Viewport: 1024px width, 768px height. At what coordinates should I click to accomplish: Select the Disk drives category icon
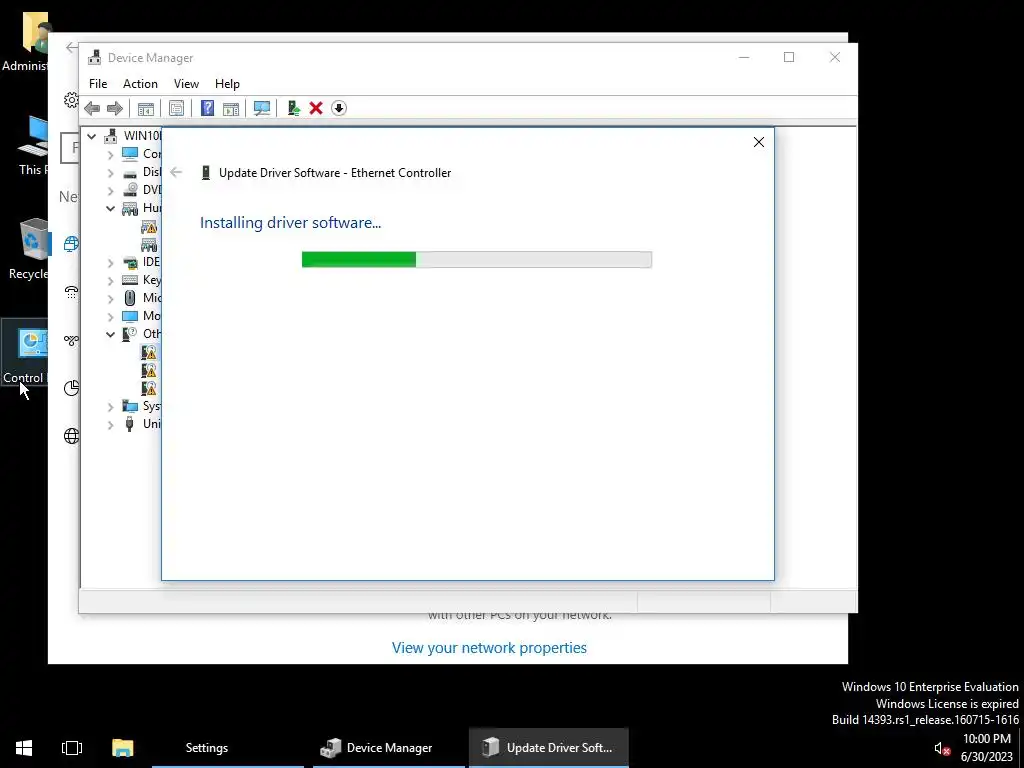tap(130, 172)
